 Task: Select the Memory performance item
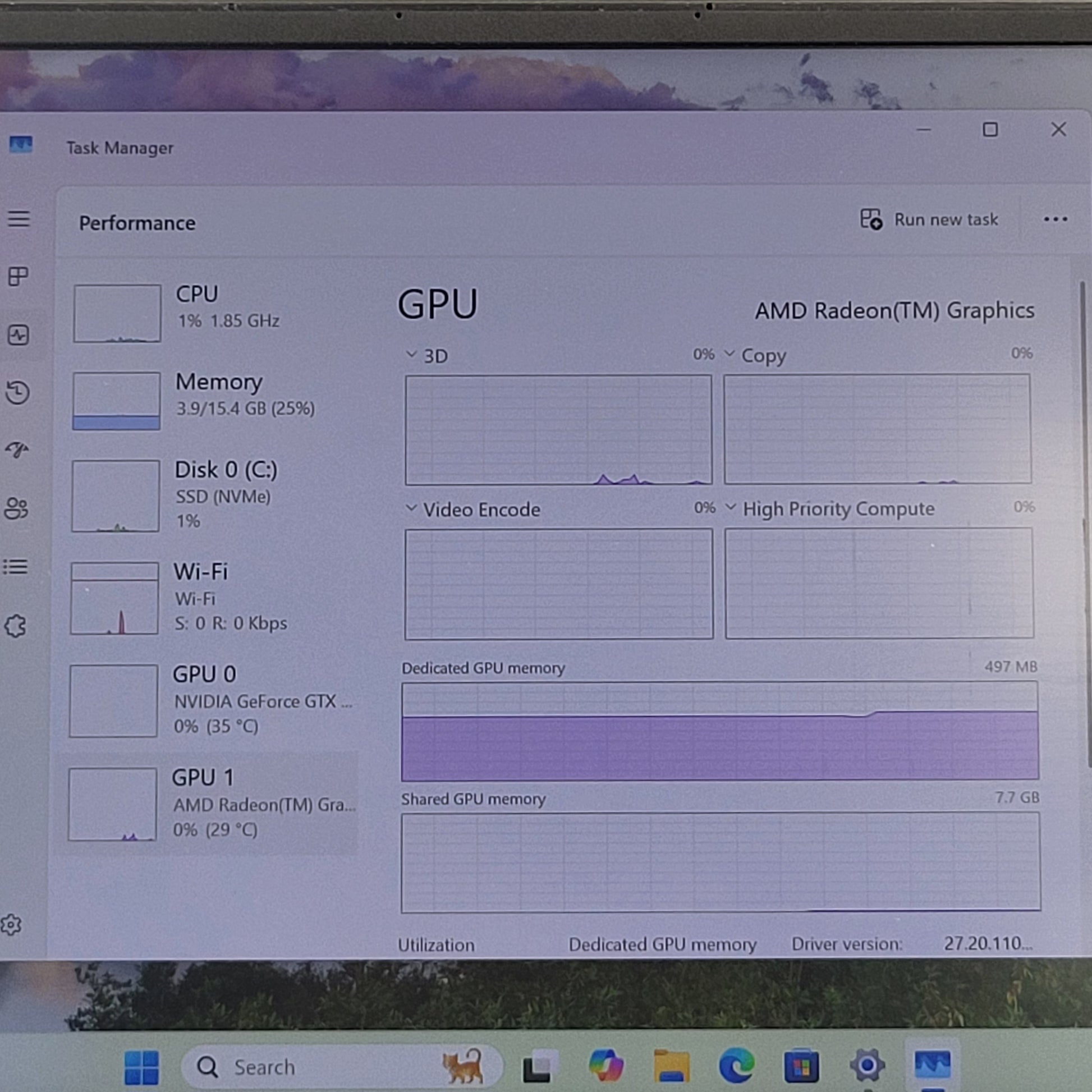click(214, 400)
